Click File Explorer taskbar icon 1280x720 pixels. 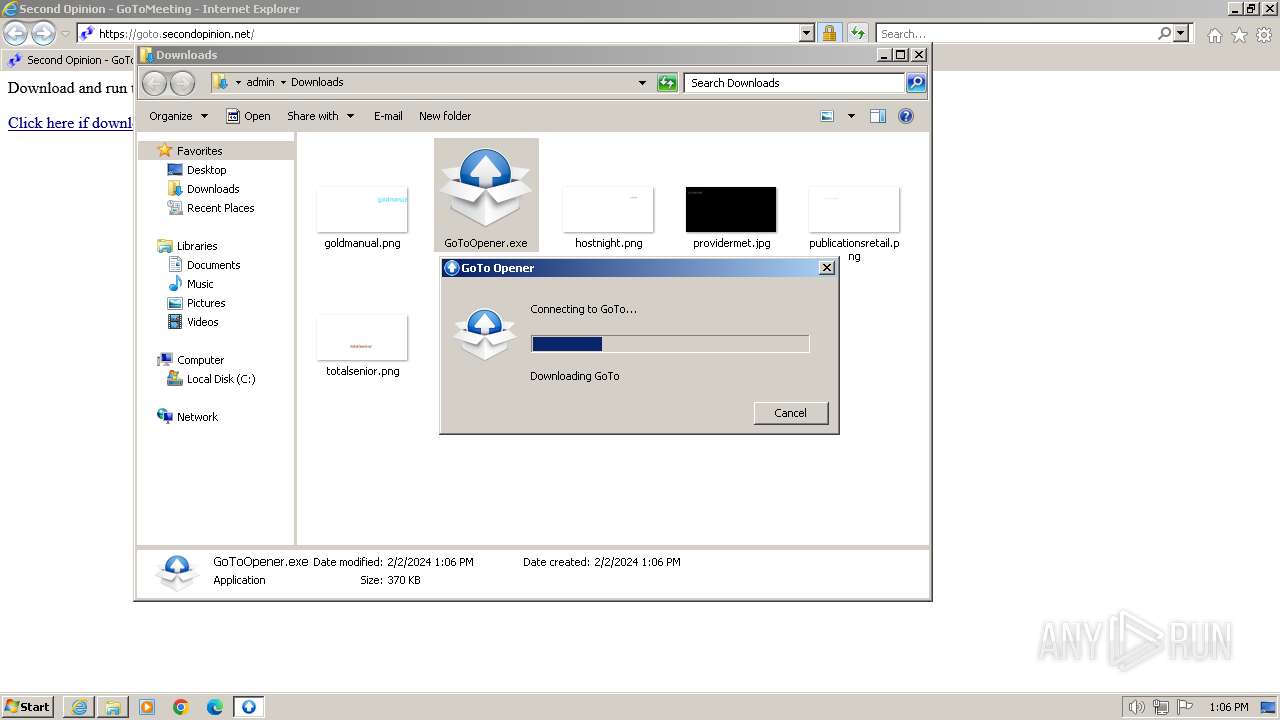tap(113, 707)
